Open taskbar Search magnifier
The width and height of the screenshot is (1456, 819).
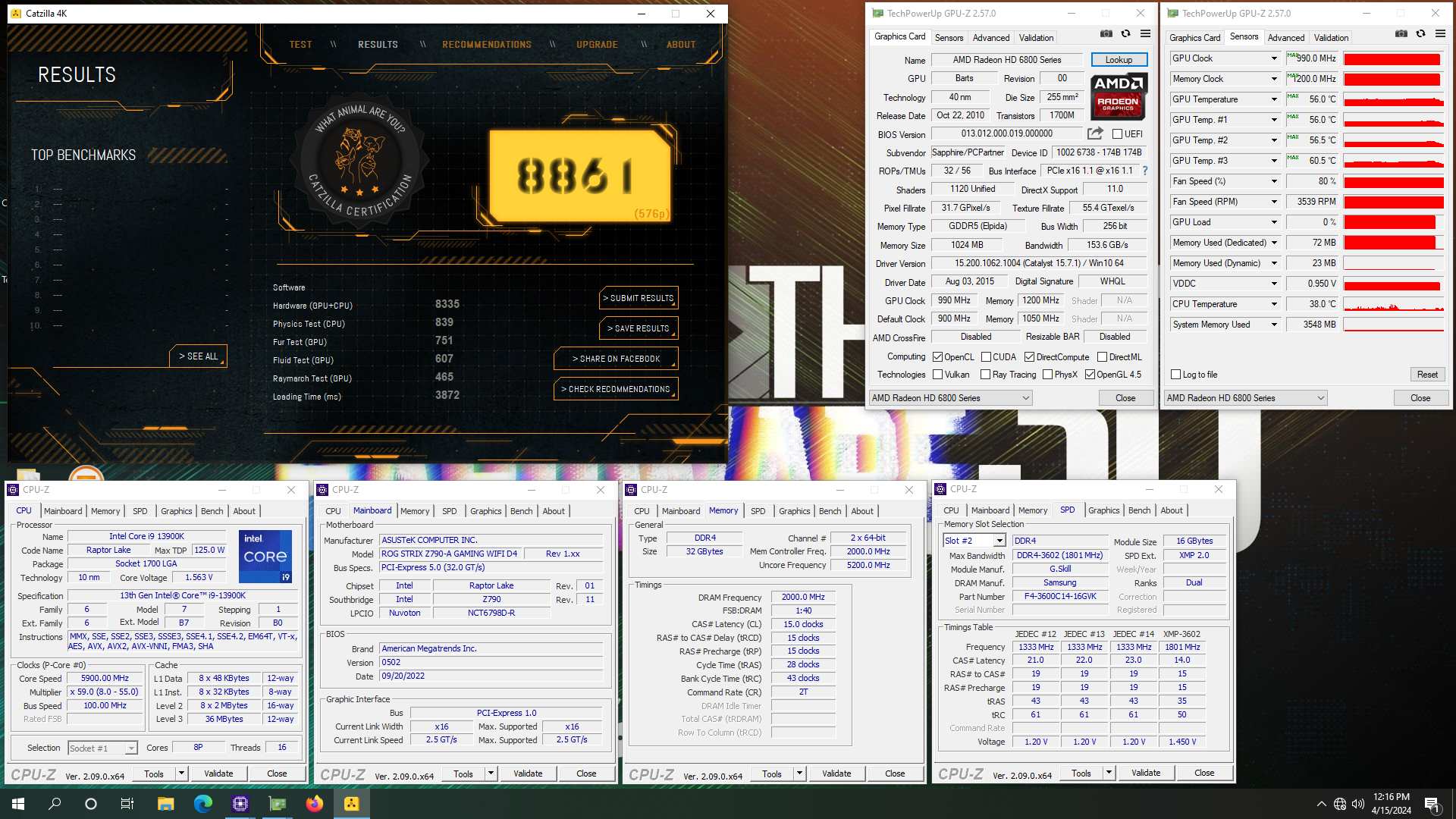tap(55, 804)
